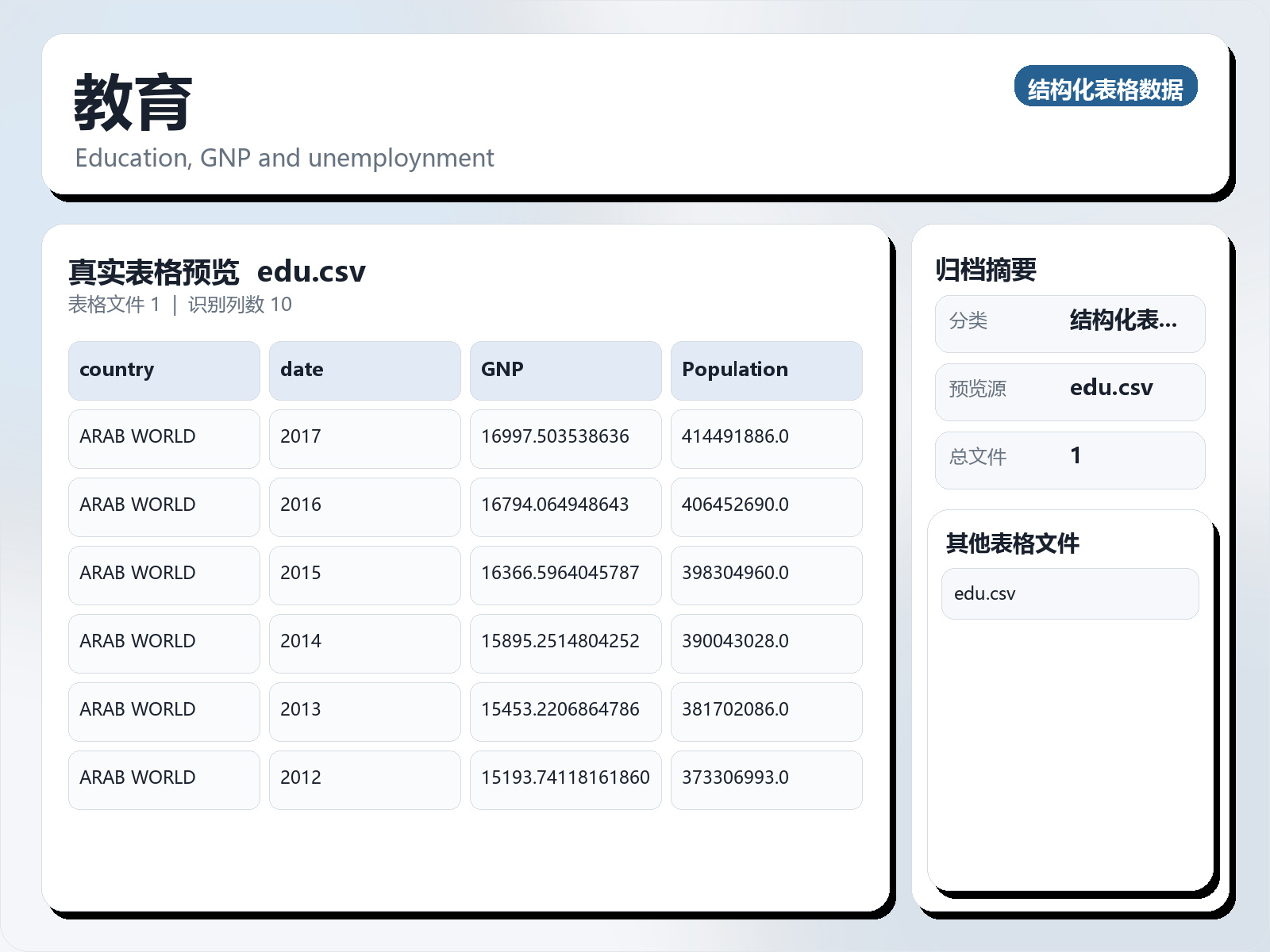The height and width of the screenshot is (952, 1270).
Task: Click the 教育 page title
Action: tap(133, 103)
